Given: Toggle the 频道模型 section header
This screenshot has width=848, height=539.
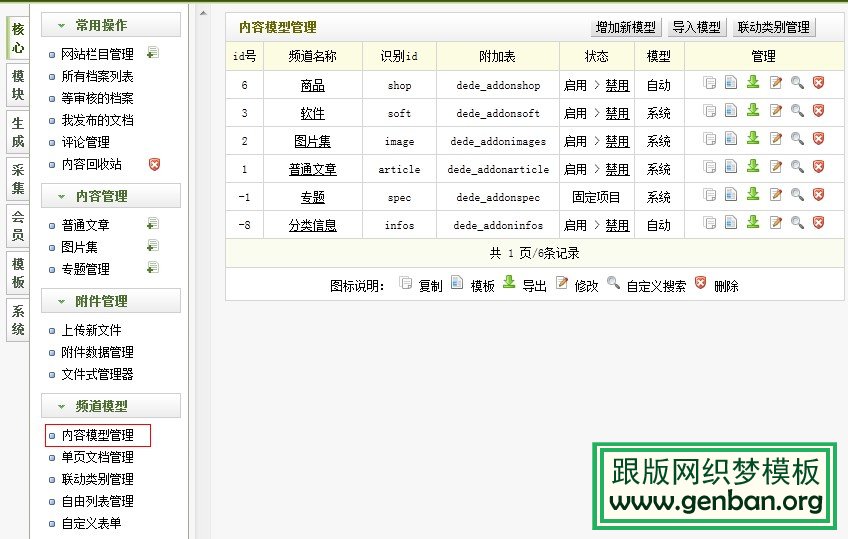Looking at the screenshot, I should (x=110, y=406).
